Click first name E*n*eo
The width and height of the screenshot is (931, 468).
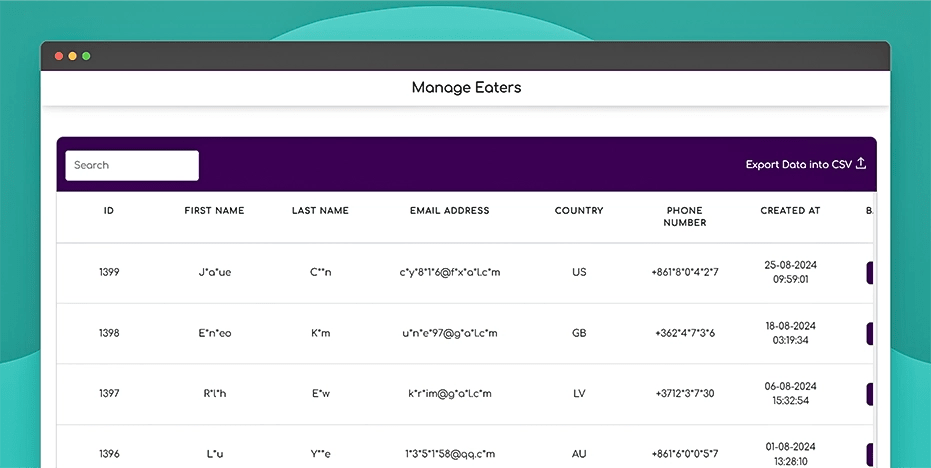(x=215, y=333)
